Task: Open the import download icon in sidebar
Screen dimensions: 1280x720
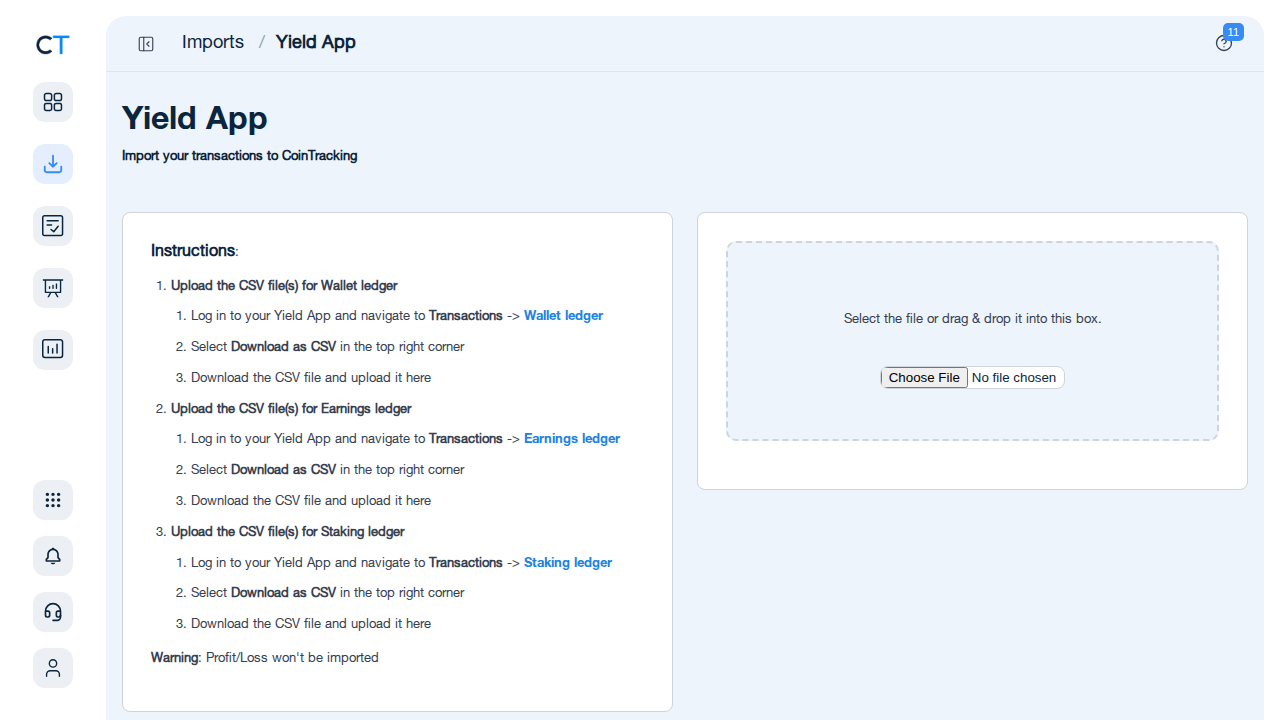Action: 53,164
